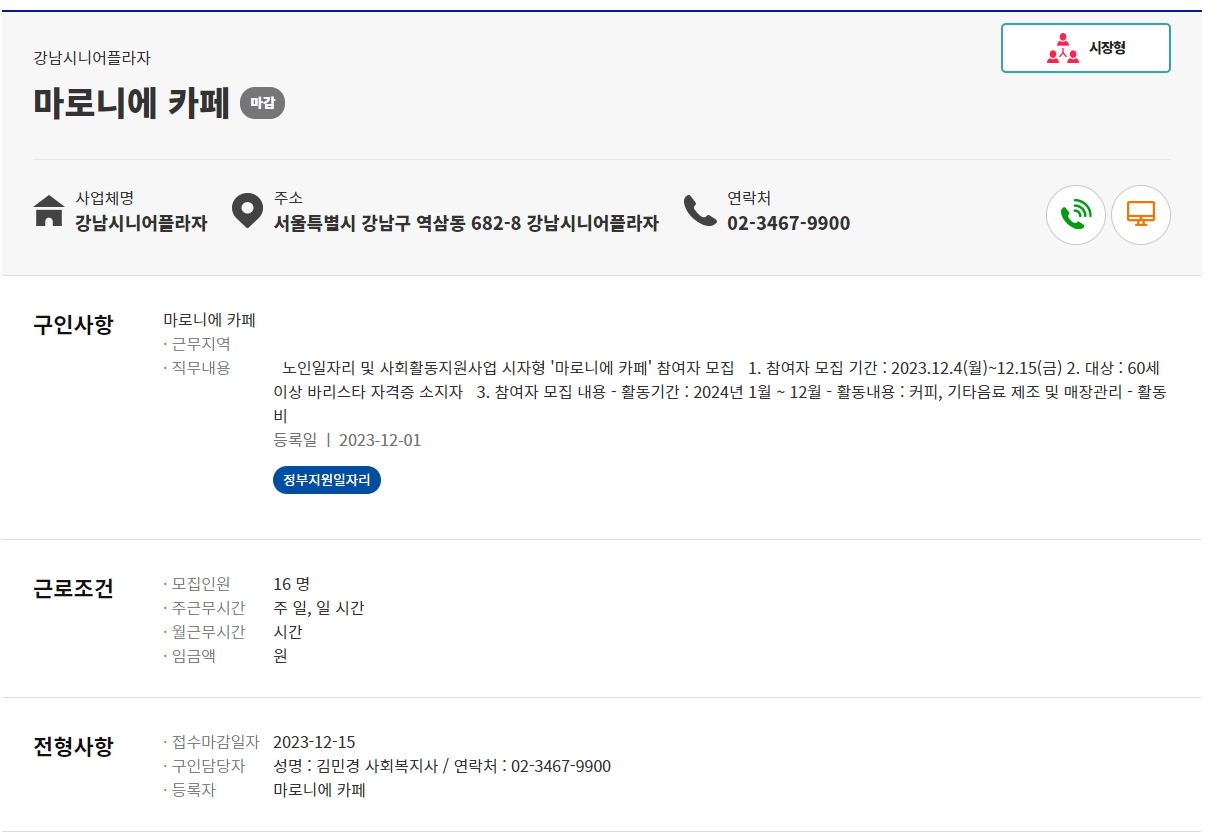Select the location pin icon next to 주소

pyautogui.click(x=247, y=211)
